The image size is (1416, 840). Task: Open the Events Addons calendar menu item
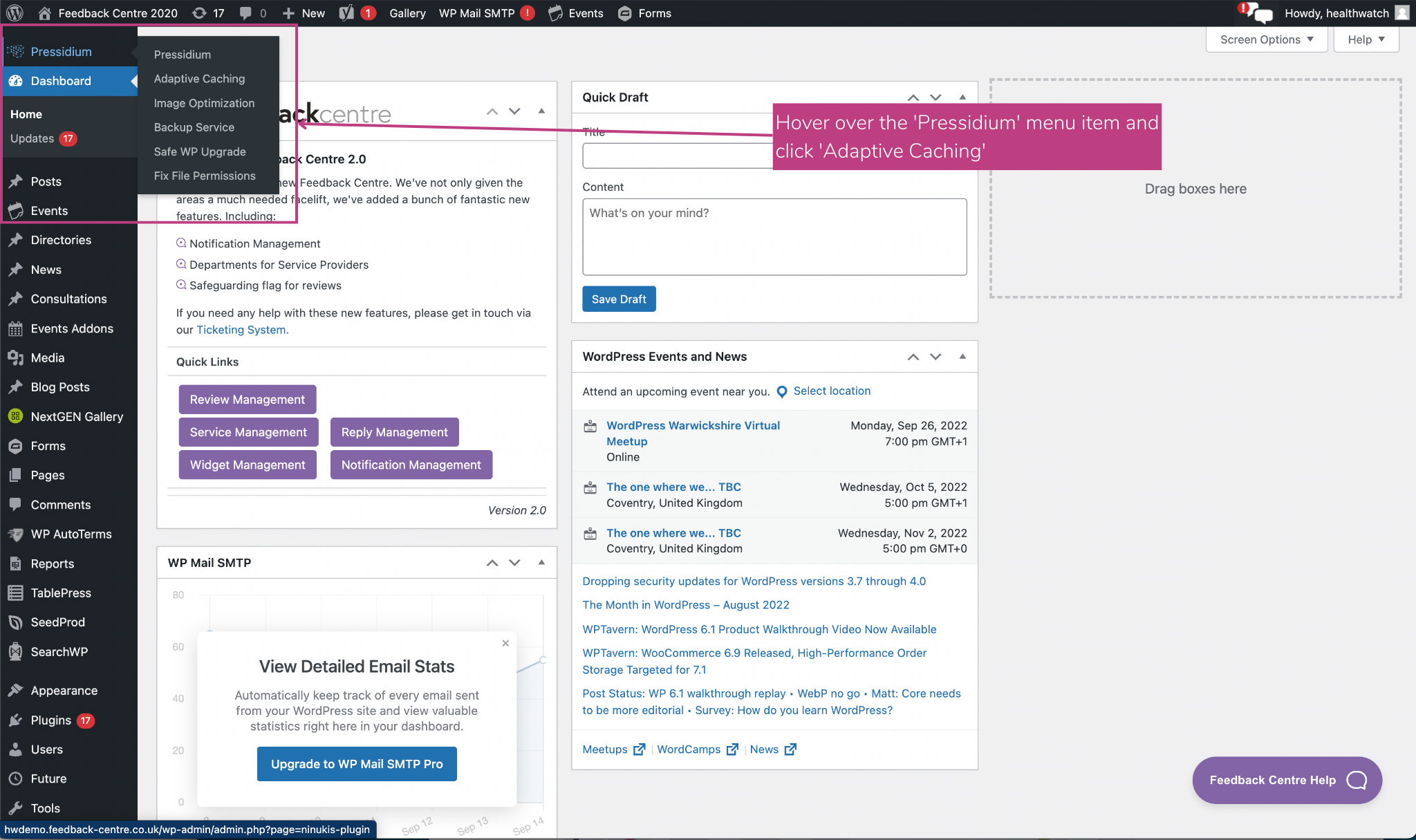[72, 328]
